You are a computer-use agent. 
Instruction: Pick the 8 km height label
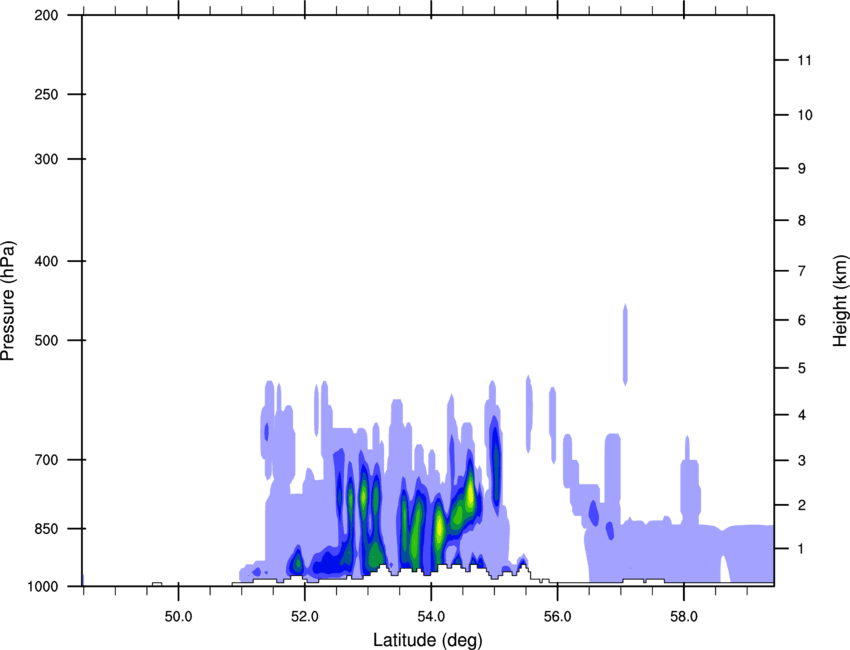tap(802, 221)
